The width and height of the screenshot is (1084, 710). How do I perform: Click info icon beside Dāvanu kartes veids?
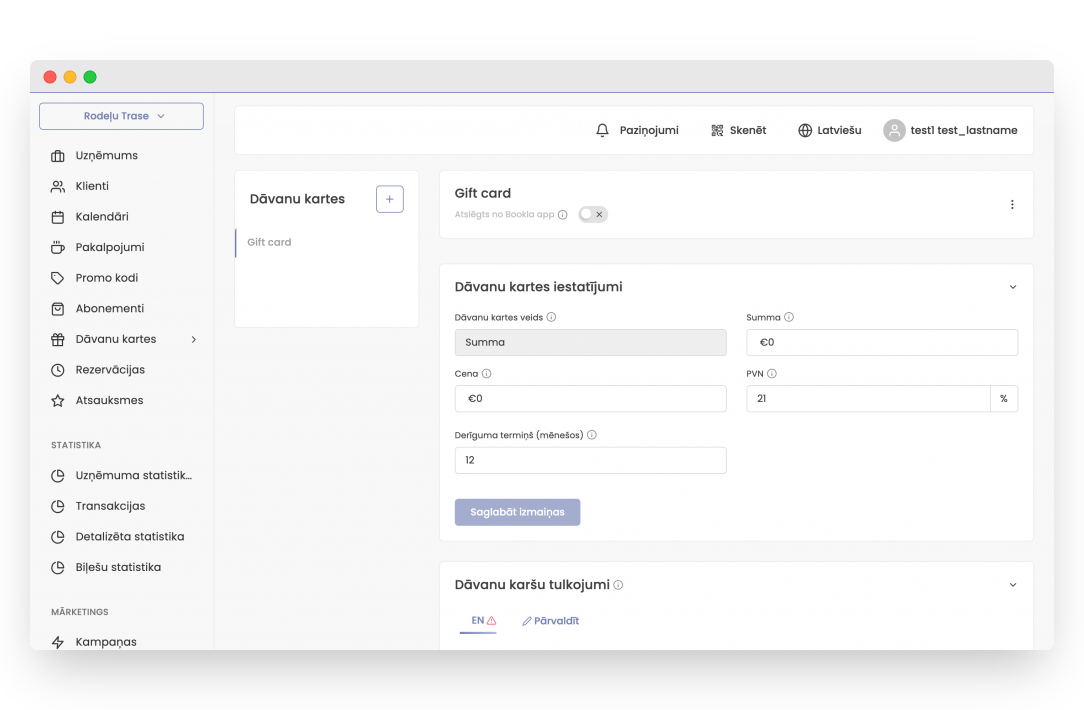(551, 318)
